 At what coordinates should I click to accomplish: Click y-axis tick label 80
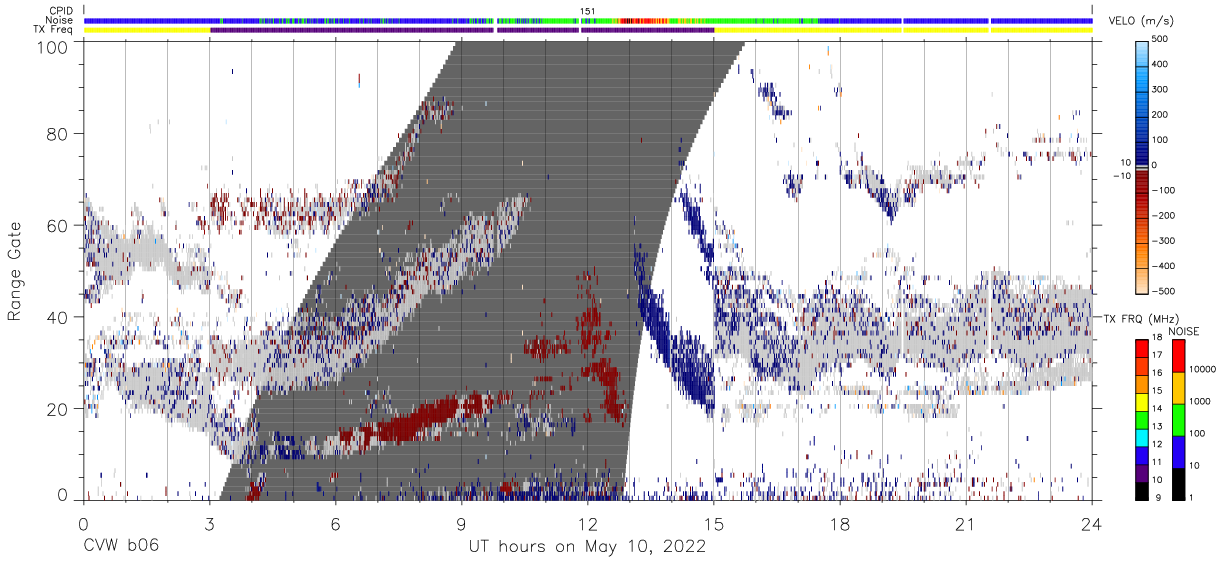click(57, 134)
